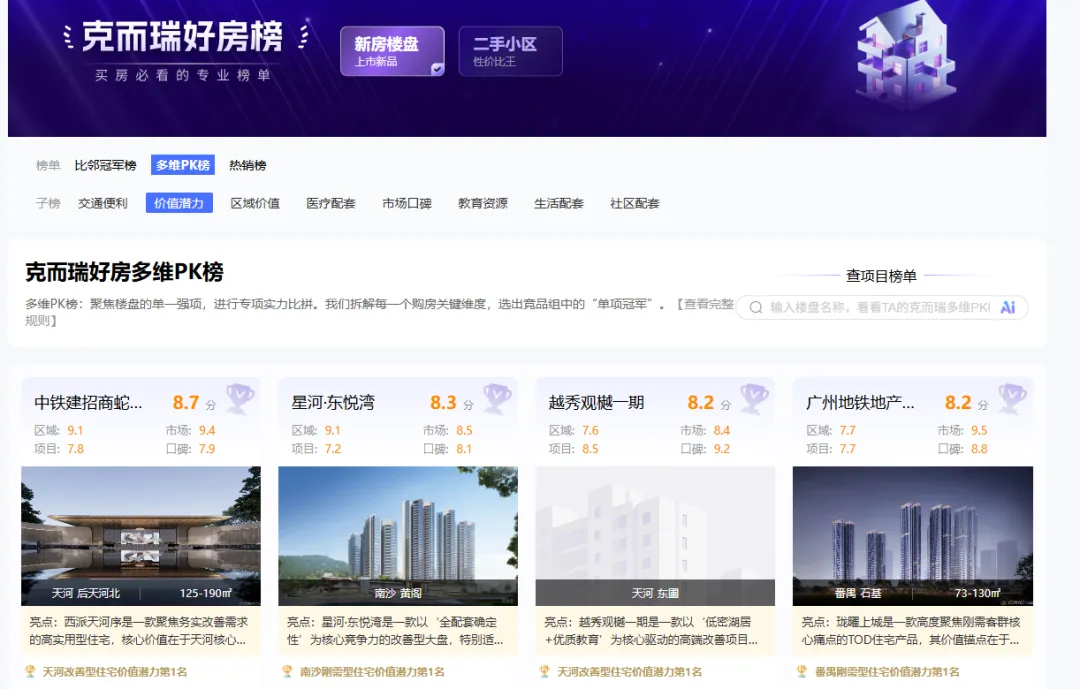Click the 125-190㎡ area label
This screenshot has height=689, width=1080.
point(205,593)
